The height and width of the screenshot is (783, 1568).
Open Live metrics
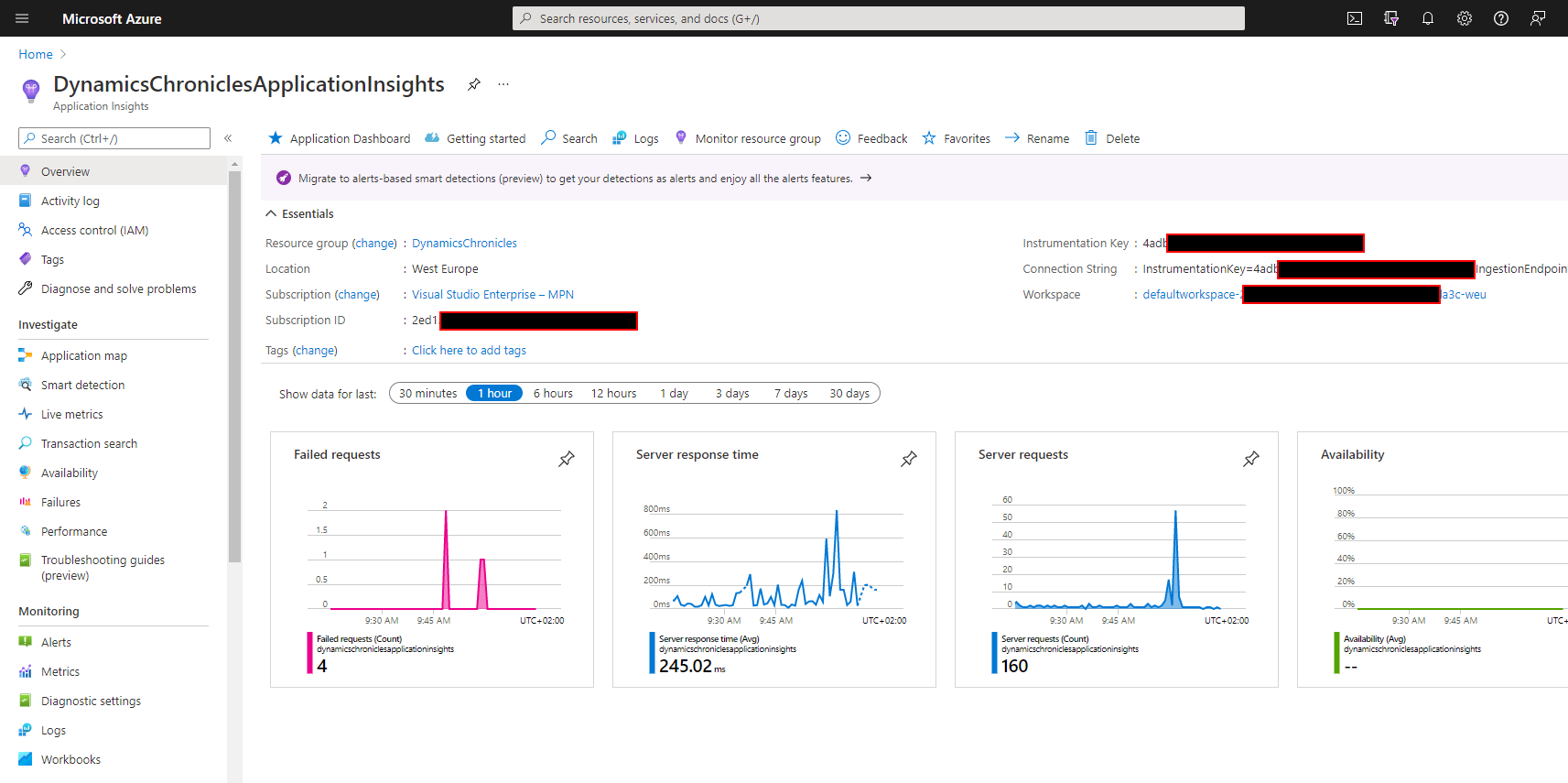click(114, 414)
